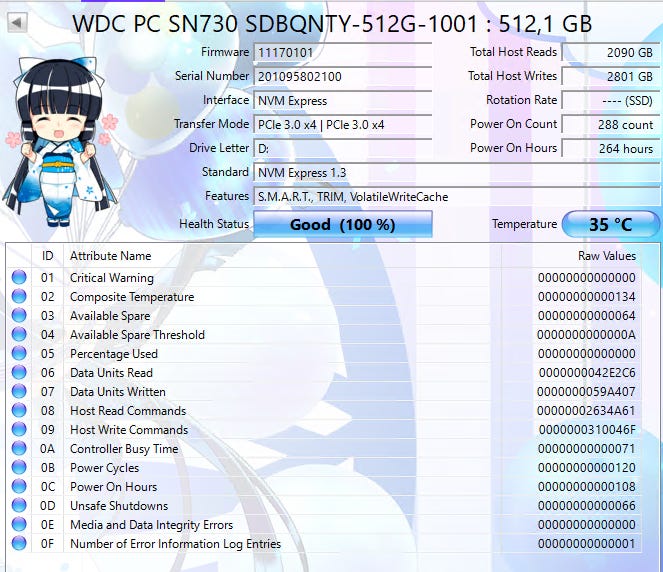This screenshot has height=572, width=663.
Task: Click the status orb for Controller Busy Time
Action: (19, 449)
